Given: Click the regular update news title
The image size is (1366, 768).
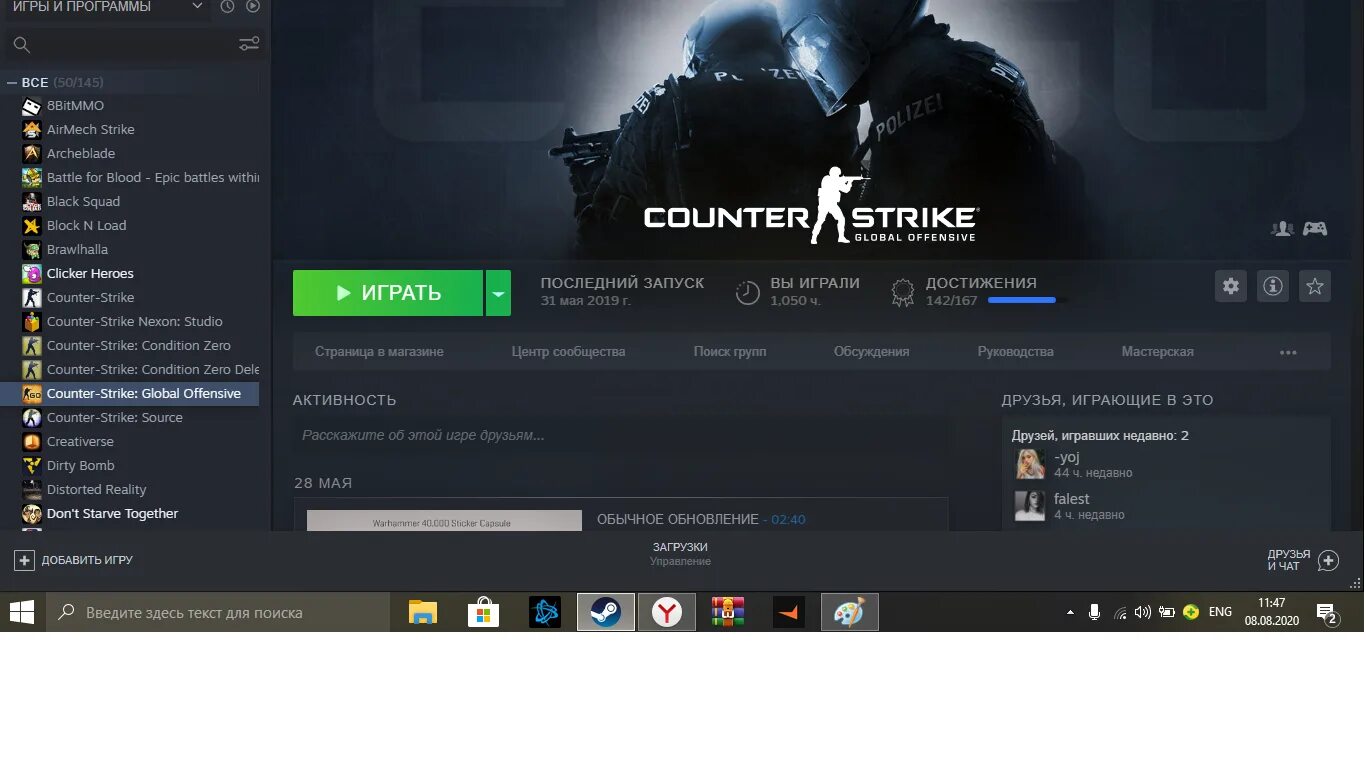Looking at the screenshot, I should coord(678,519).
